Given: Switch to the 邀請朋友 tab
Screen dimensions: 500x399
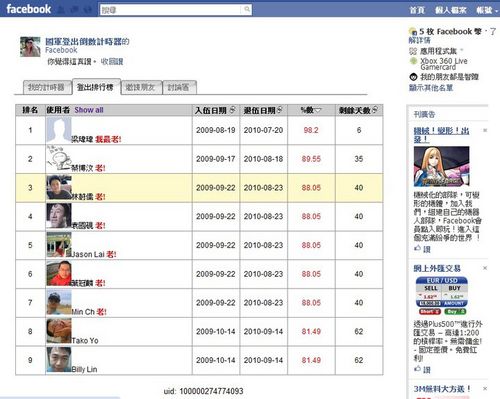Looking at the screenshot, I should click(x=141, y=87).
